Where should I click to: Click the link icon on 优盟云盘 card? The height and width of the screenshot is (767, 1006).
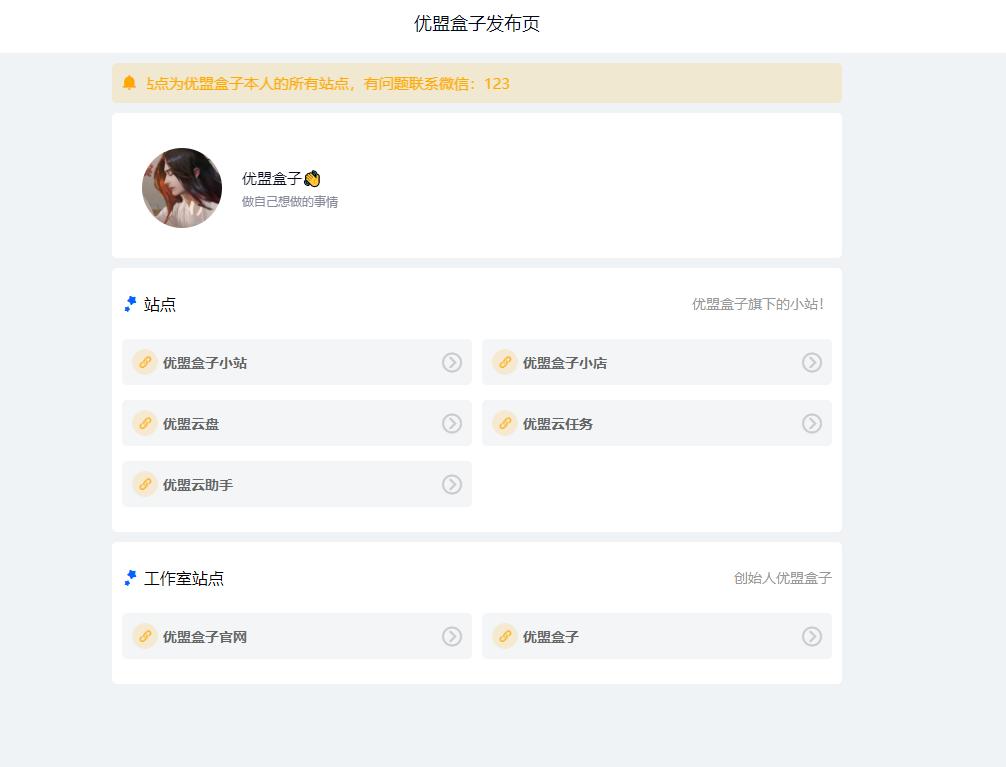point(144,423)
